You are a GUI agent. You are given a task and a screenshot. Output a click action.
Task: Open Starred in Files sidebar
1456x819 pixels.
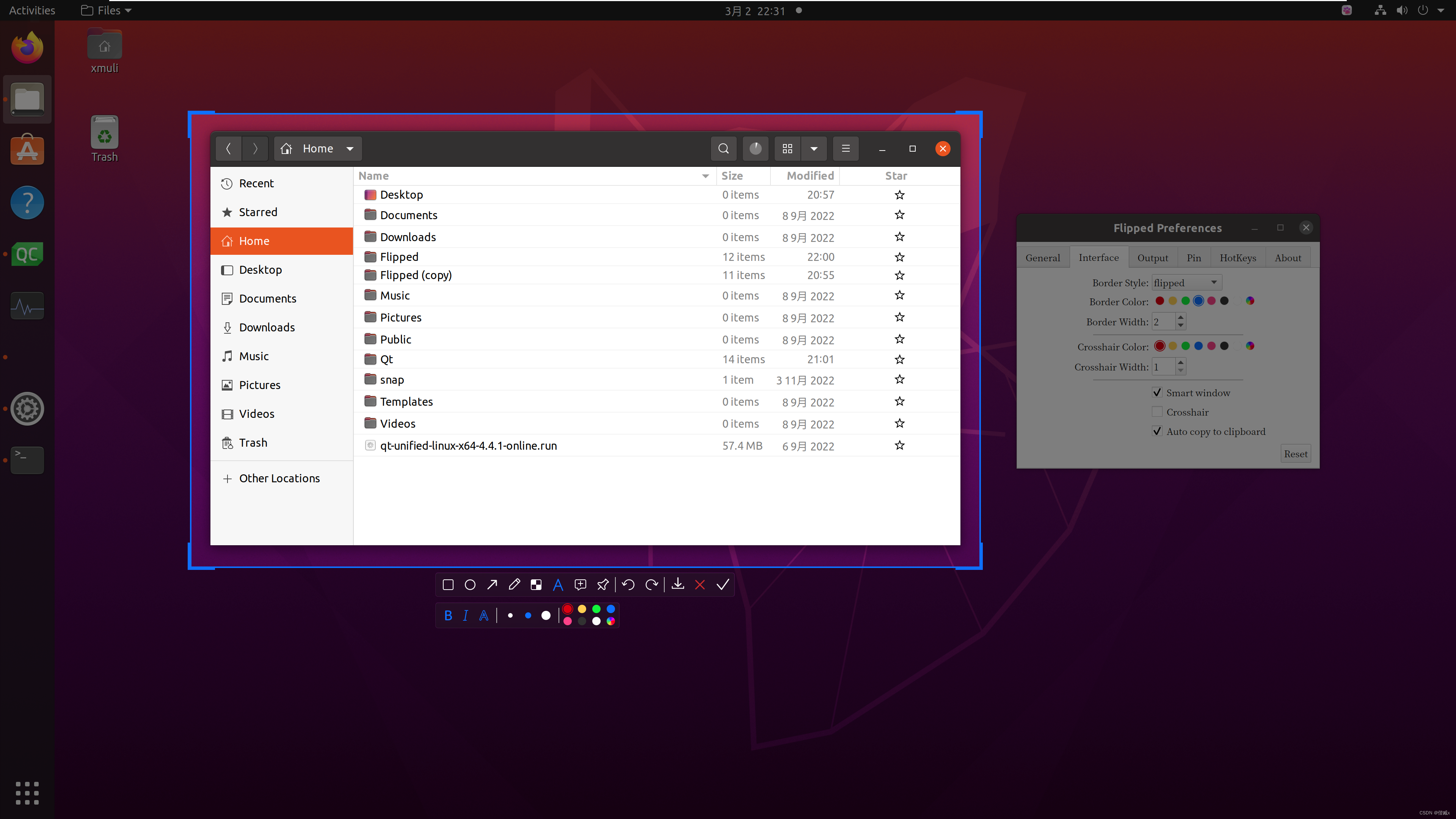[x=281, y=212]
